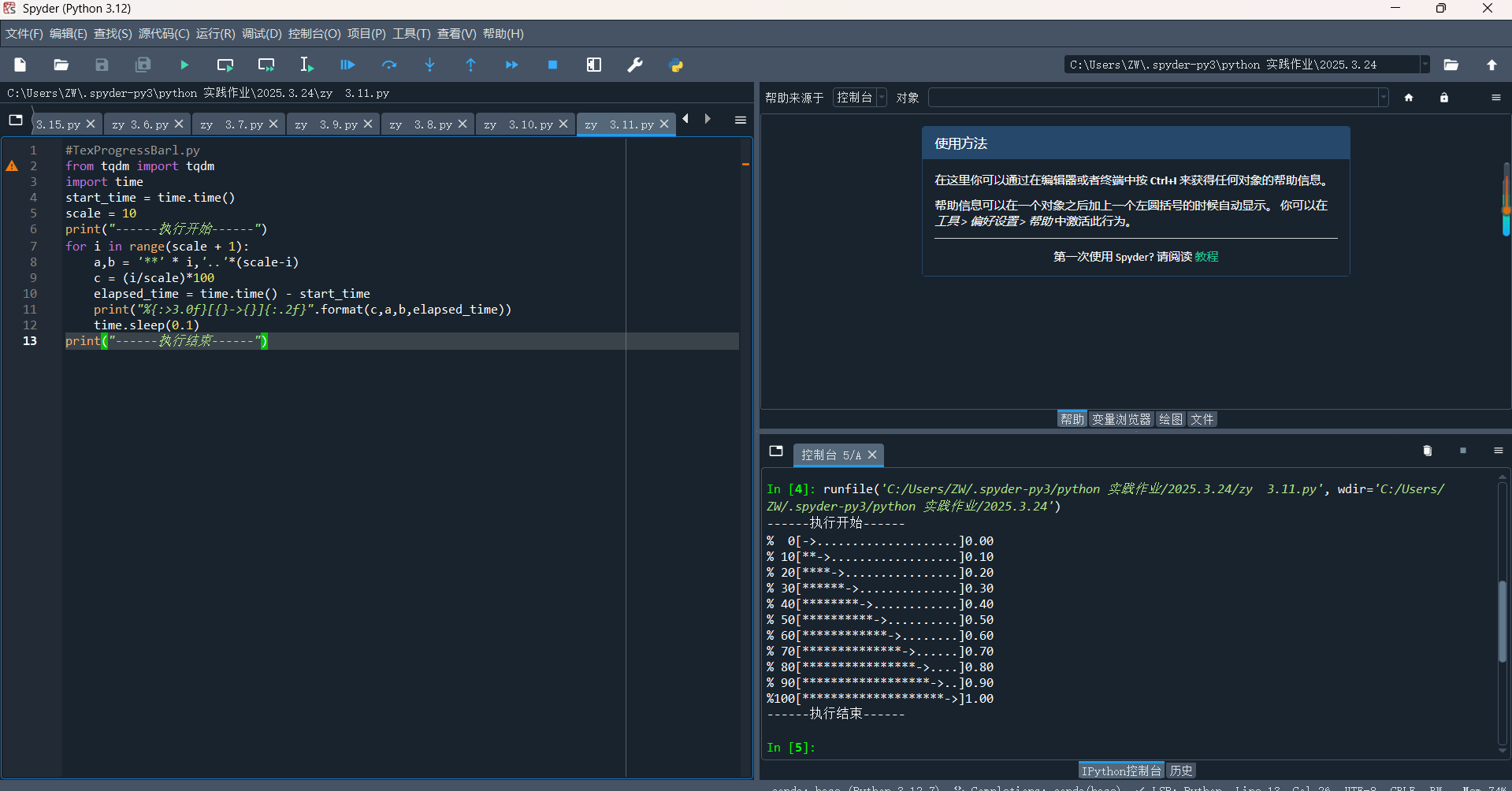Save the current file
This screenshot has height=791, width=1512.
coord(102,65)
